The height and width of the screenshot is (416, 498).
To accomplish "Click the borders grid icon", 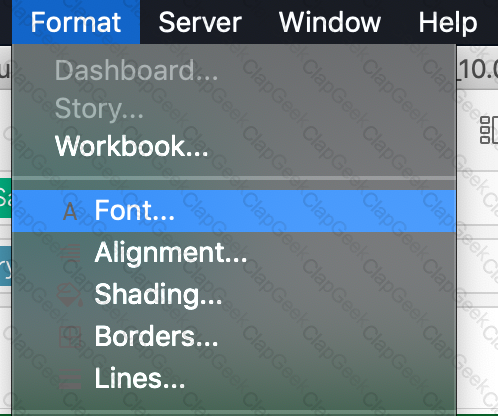I will pyautogui.click(x=70, y=337).
